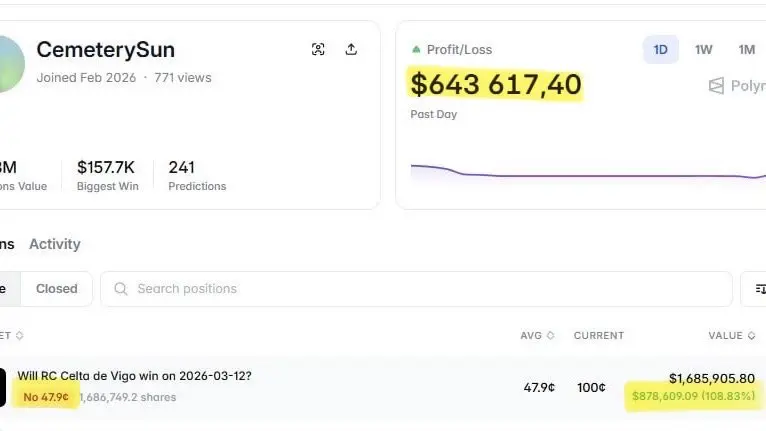766x431 pixels.
Task: Sort by VALUE column
Action: [732, 336]
